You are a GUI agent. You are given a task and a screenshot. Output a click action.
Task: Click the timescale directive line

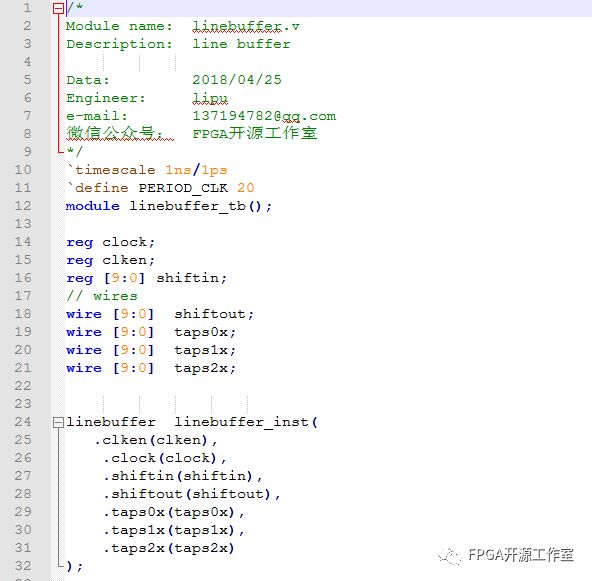click(147, 170)
